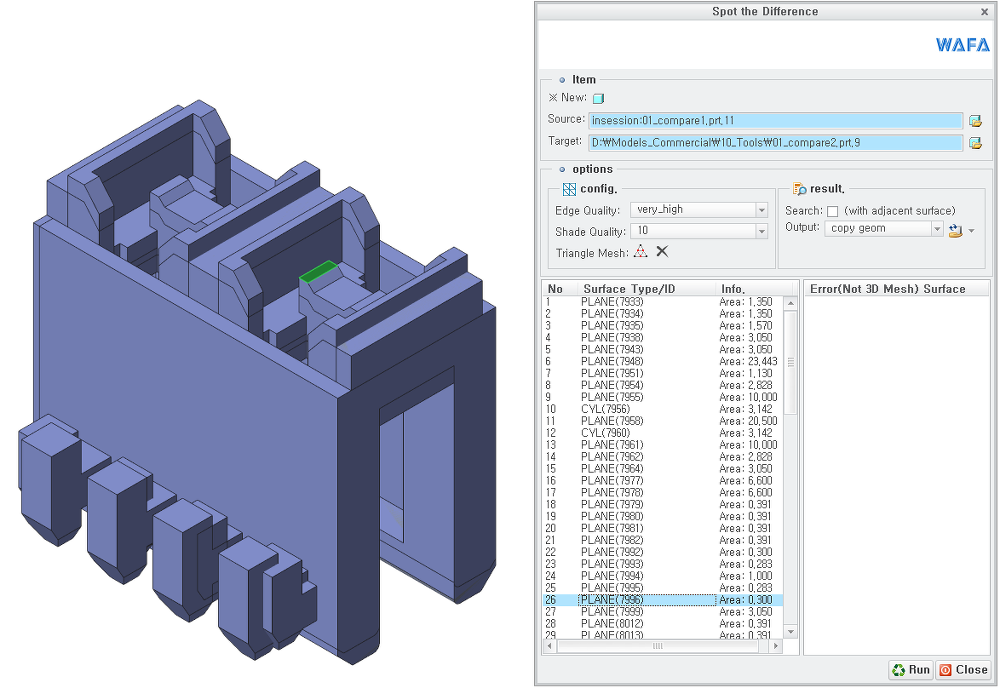The image size is (1000, 688).
Task: Click the Info. column header
Action: tap(733, 289)
